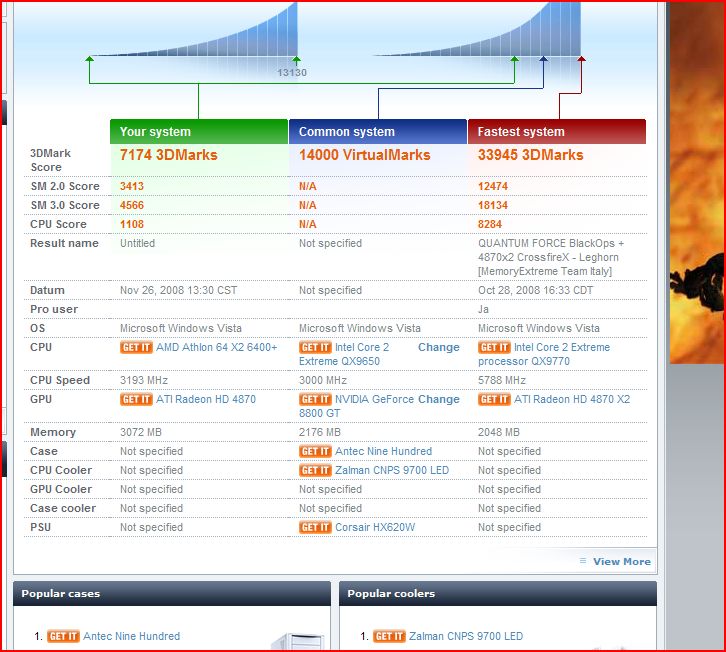Click Change link in the CPU row
726x652 pixels.
(x=438, y=347)
